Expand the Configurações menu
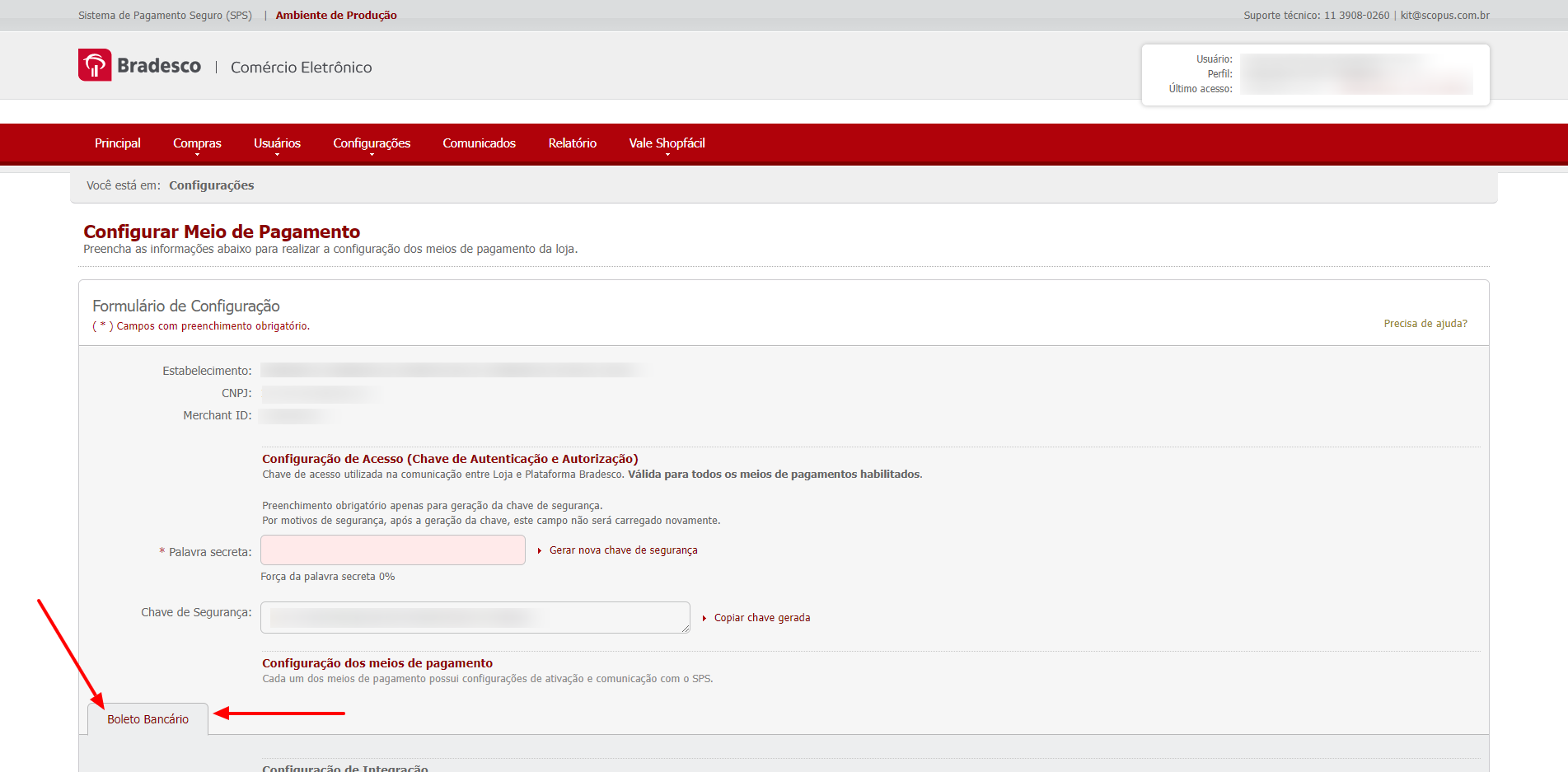 372,143
